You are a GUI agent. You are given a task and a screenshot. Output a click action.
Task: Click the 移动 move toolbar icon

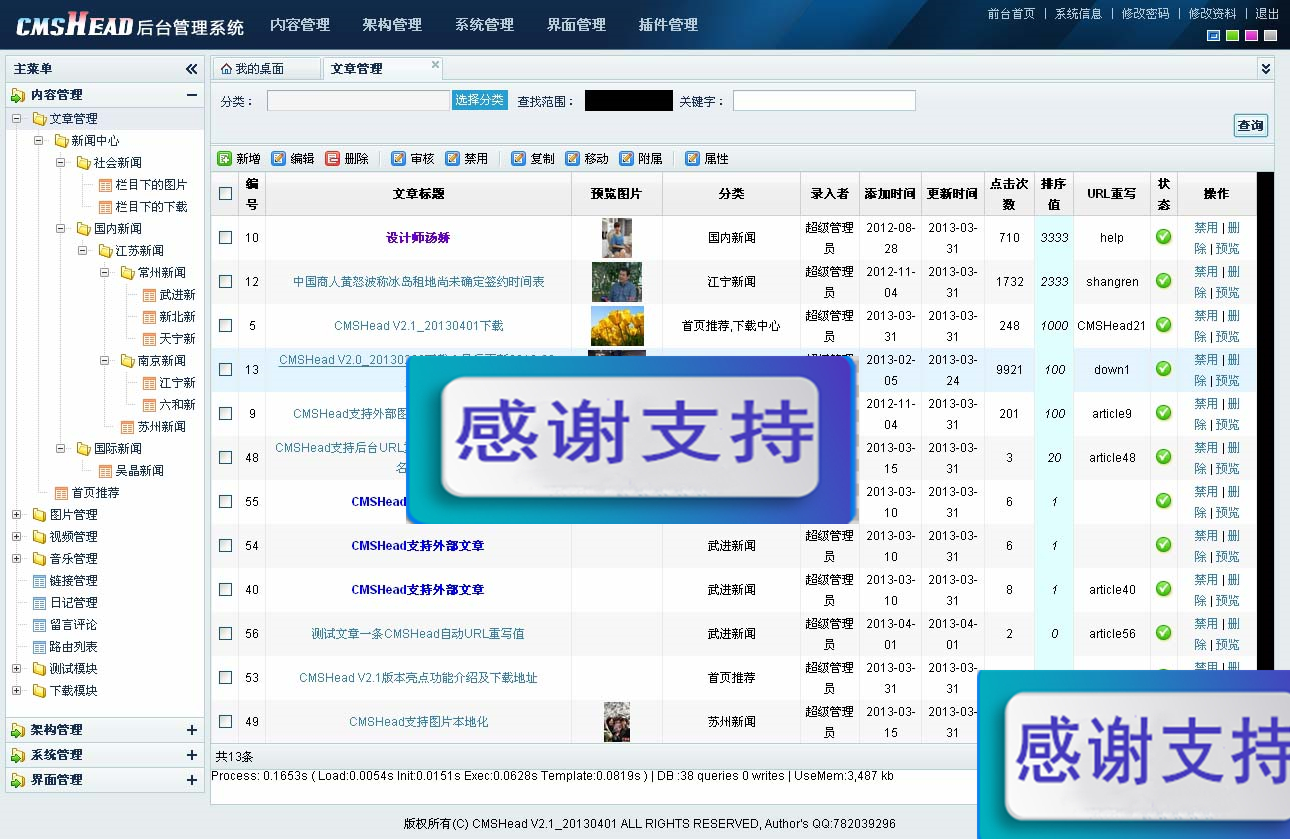(x=573, y=158)
